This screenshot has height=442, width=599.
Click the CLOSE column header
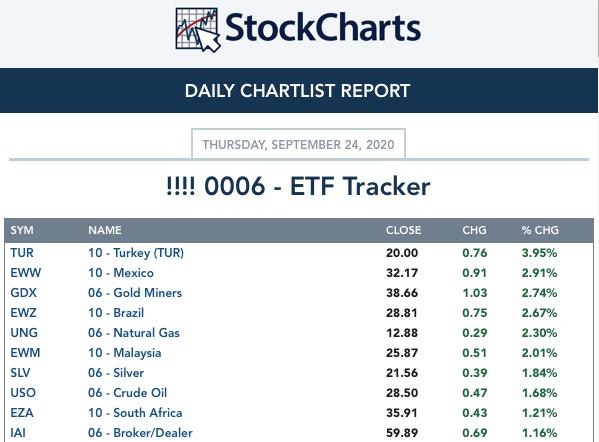(x=403, y=230)
